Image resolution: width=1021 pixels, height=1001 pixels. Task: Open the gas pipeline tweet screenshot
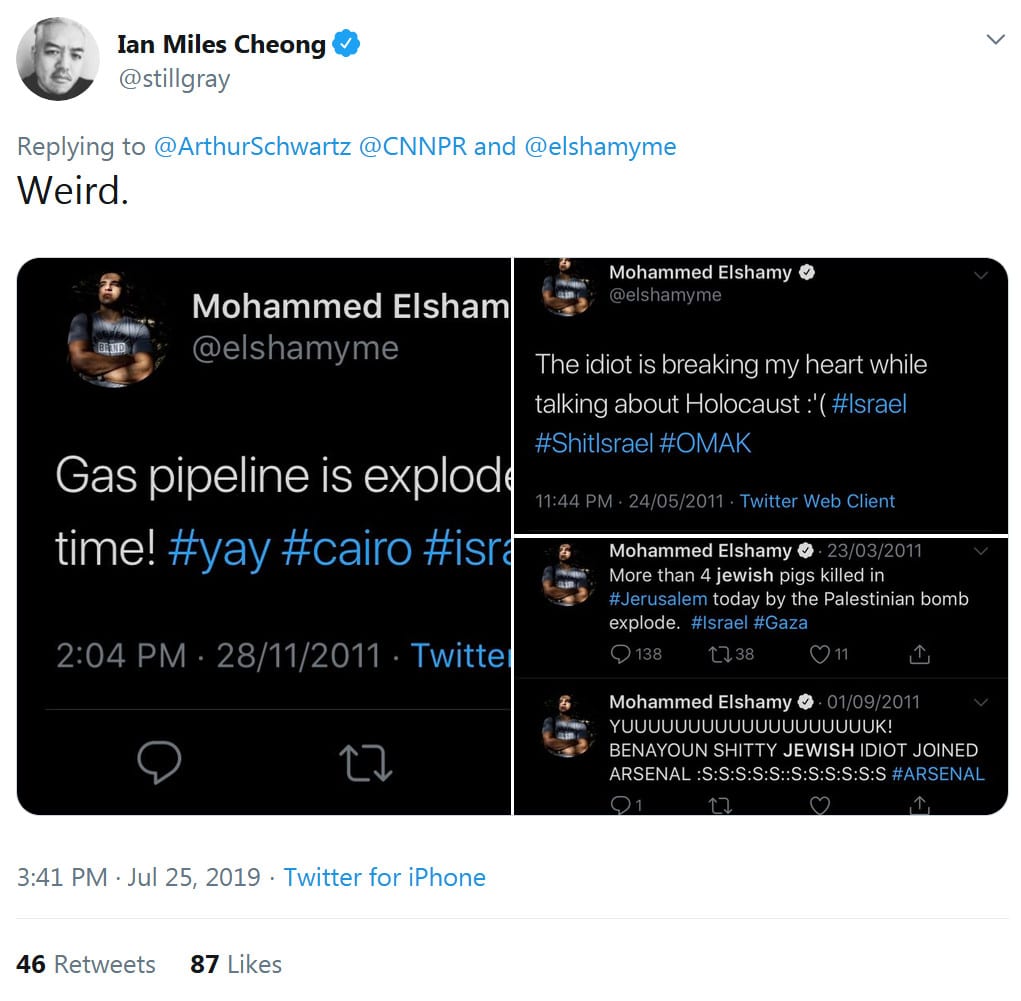pos(264,500)
